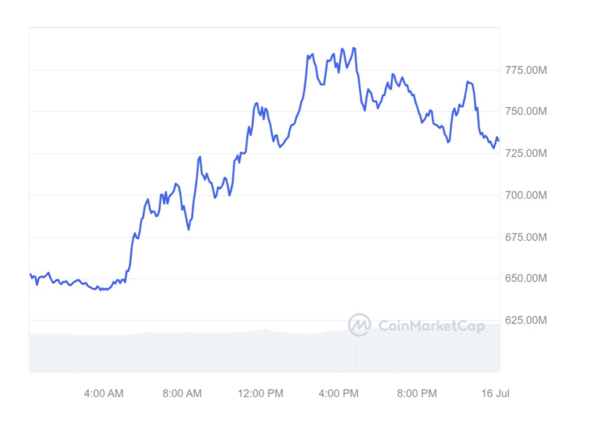Click the 700.00M y-axis label

pyautogui.click(x=526, y=195)
